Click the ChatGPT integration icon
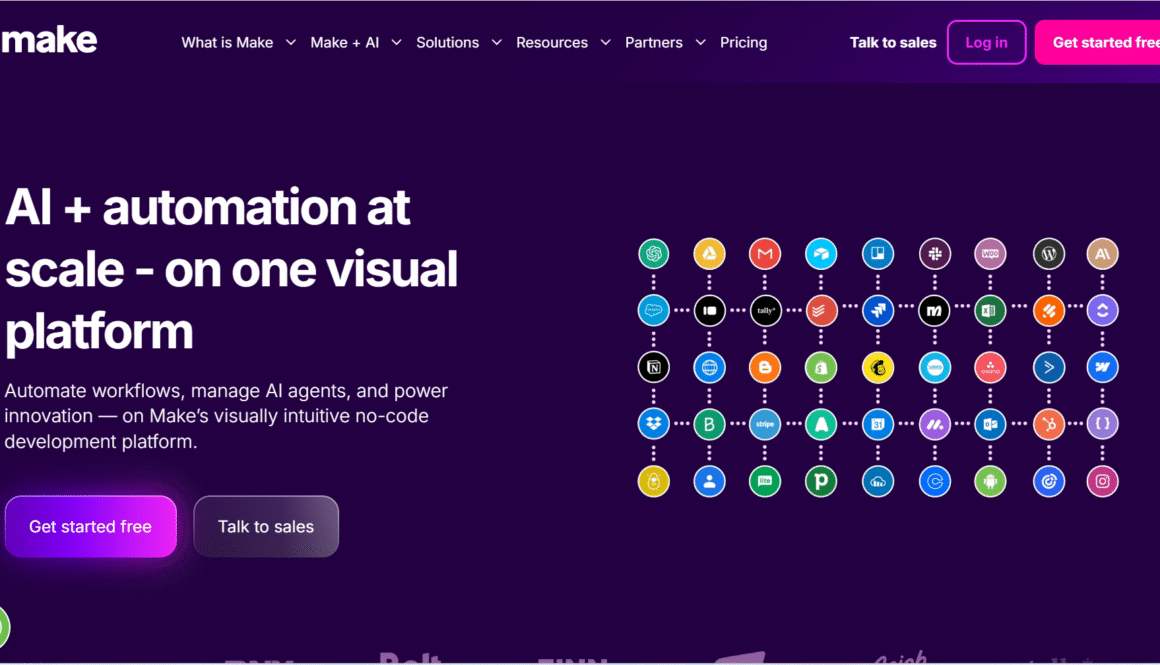1160x665 pixels. point(653,254)
